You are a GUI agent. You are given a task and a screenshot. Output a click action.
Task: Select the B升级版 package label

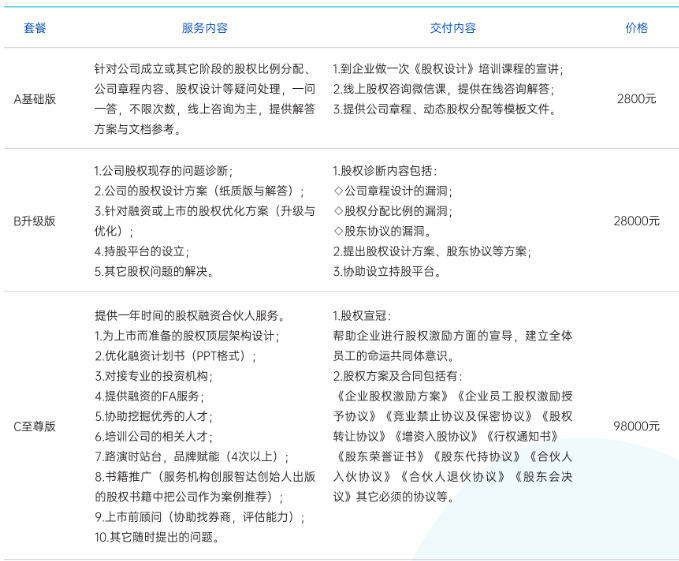(x=35, y=221)
